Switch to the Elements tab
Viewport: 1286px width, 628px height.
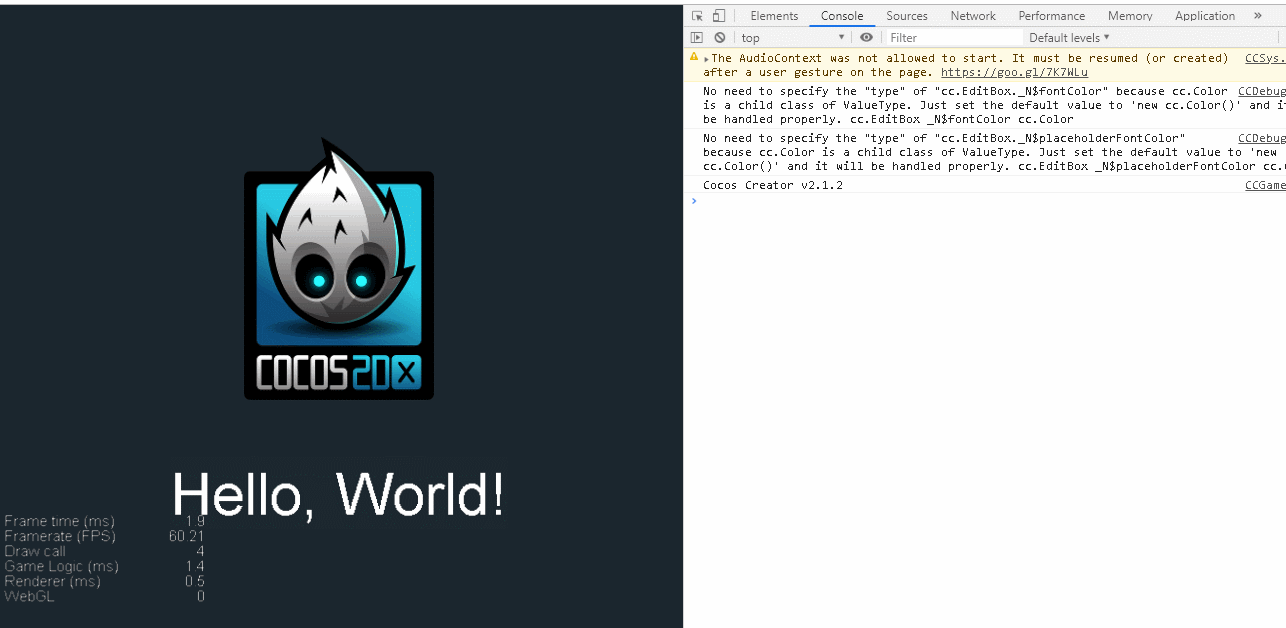pos(774,16)
